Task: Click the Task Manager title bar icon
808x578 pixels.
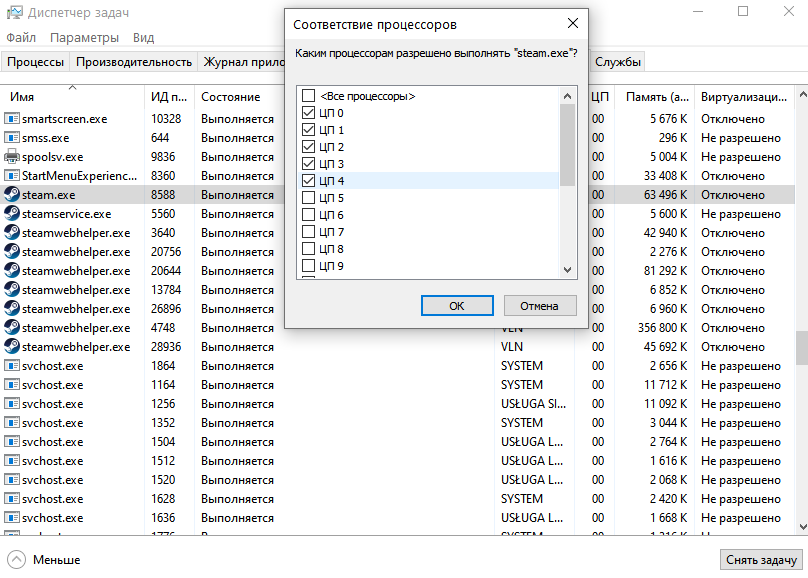Action: click(x=14, y=13)
